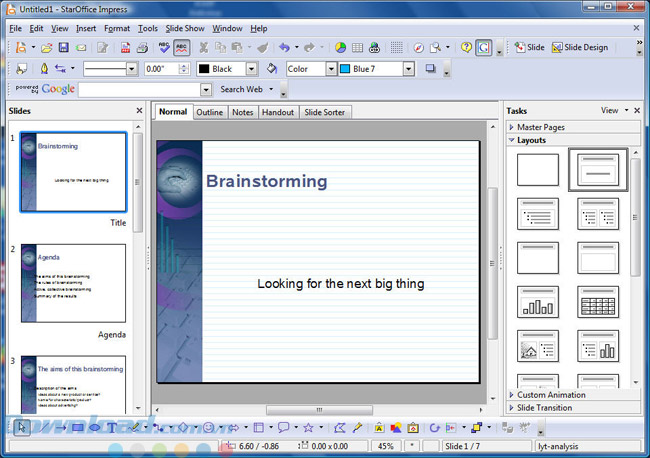Click the paint bucket Area icon
This screenshot has height=458, width=650.
[x=271, y=69]
